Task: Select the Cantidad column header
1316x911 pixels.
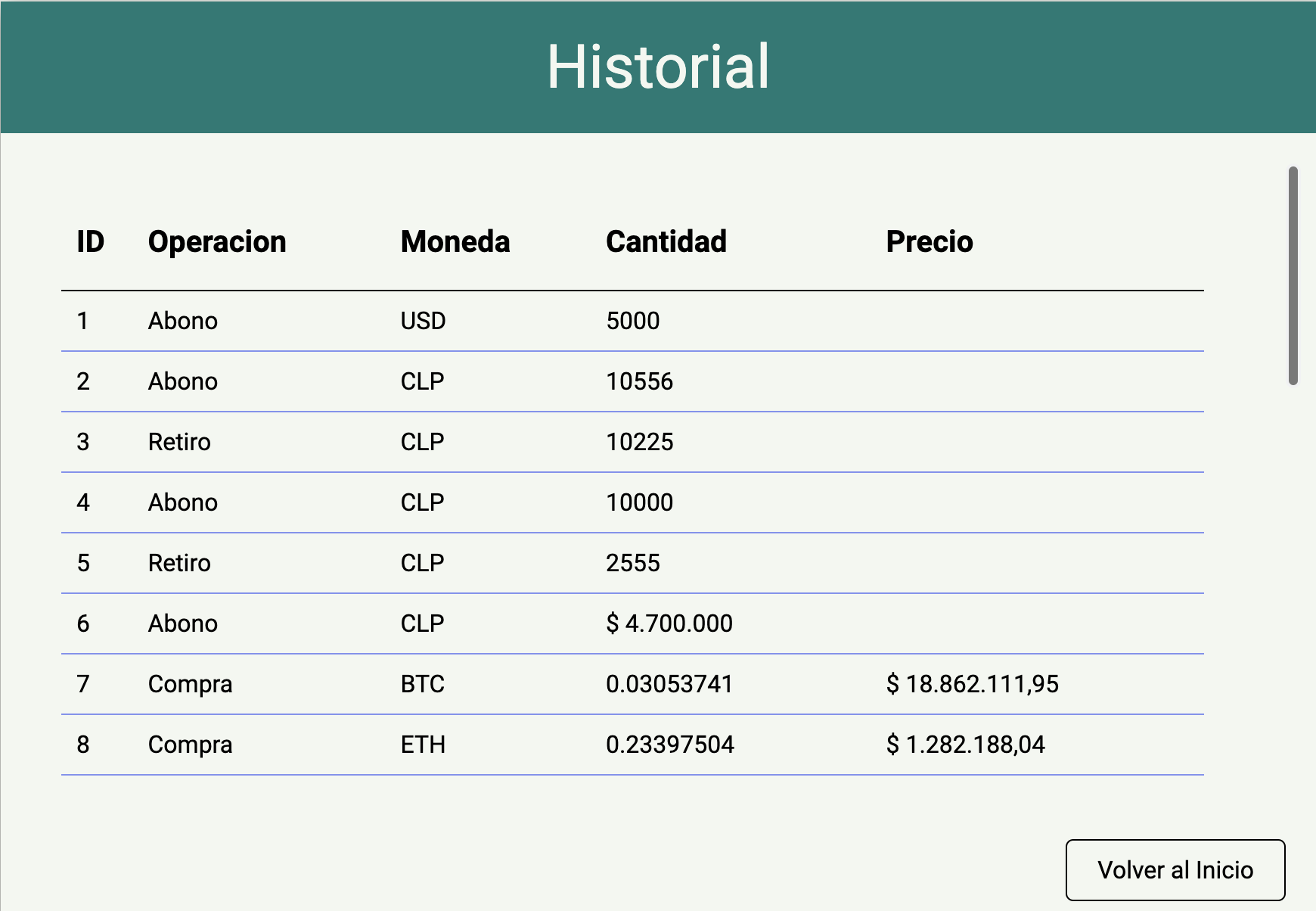Action: pyautogui.click(x=666, y=242)
